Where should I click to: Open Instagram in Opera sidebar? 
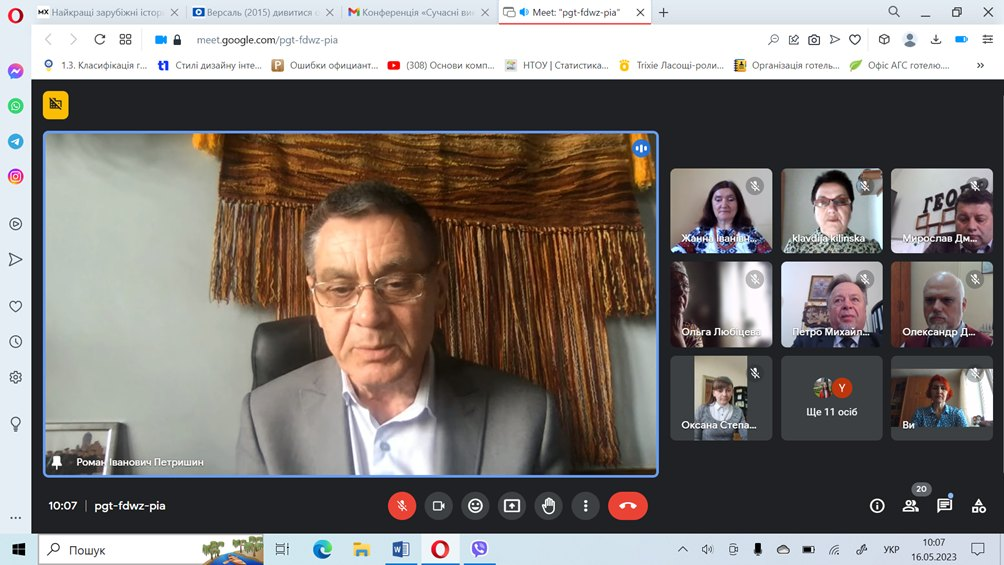pos(15,176)
